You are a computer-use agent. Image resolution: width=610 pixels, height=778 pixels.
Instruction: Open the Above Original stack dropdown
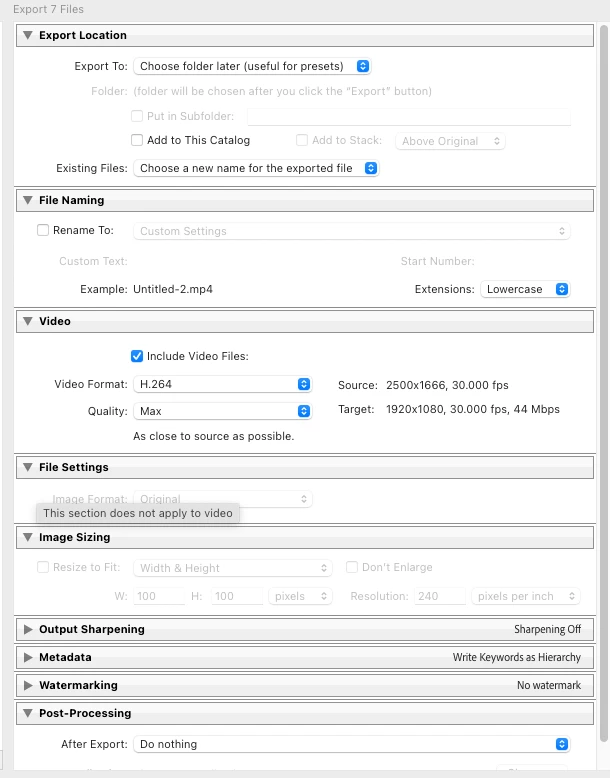pyautogui.click(x=450, y=141)
